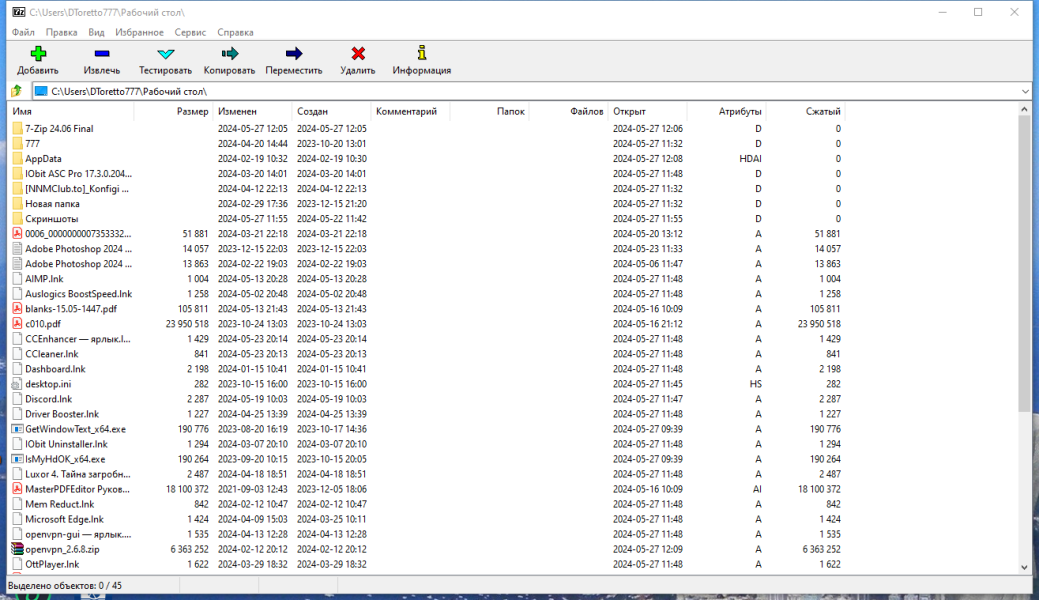Open the Файл menu
Image resolution: width=1039 pixels, height=600 pixels.
[23, 32]
